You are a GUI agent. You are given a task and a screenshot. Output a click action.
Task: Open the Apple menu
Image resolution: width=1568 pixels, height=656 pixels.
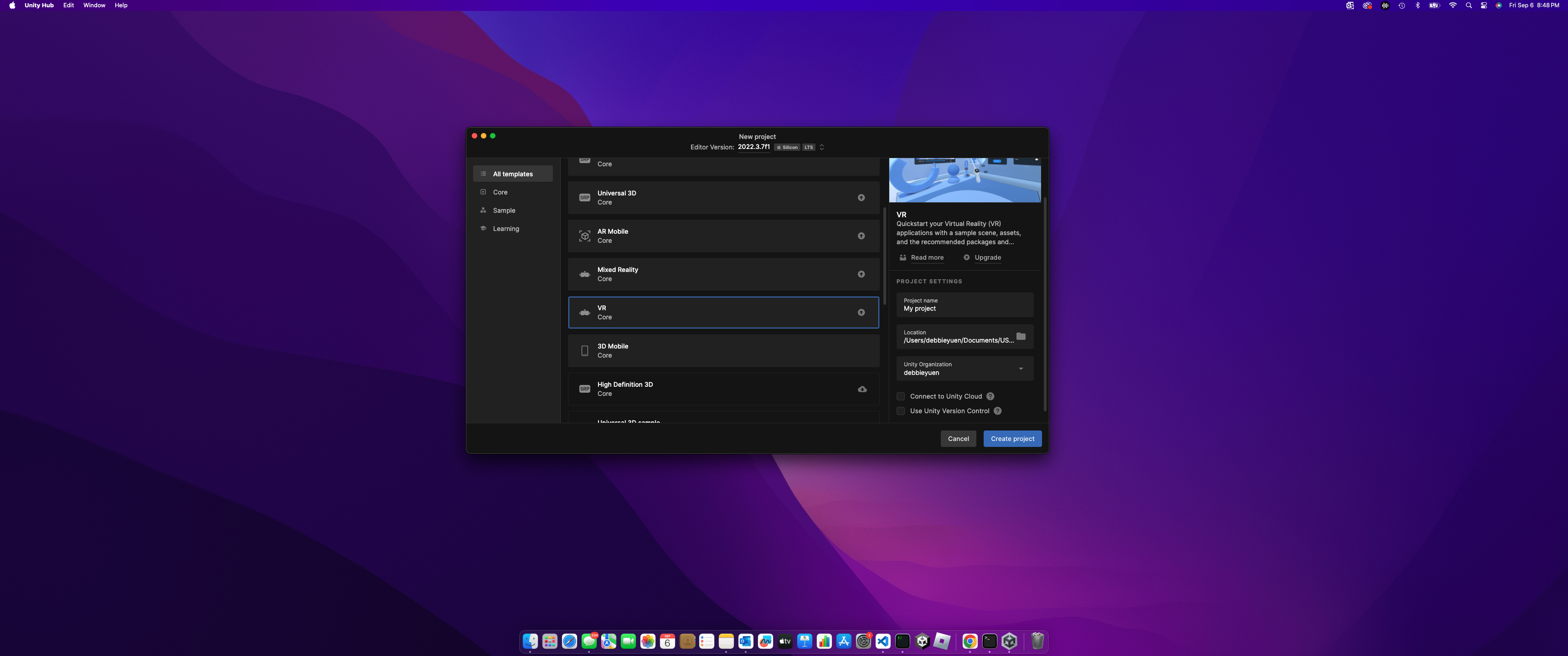tap(12, 5)
